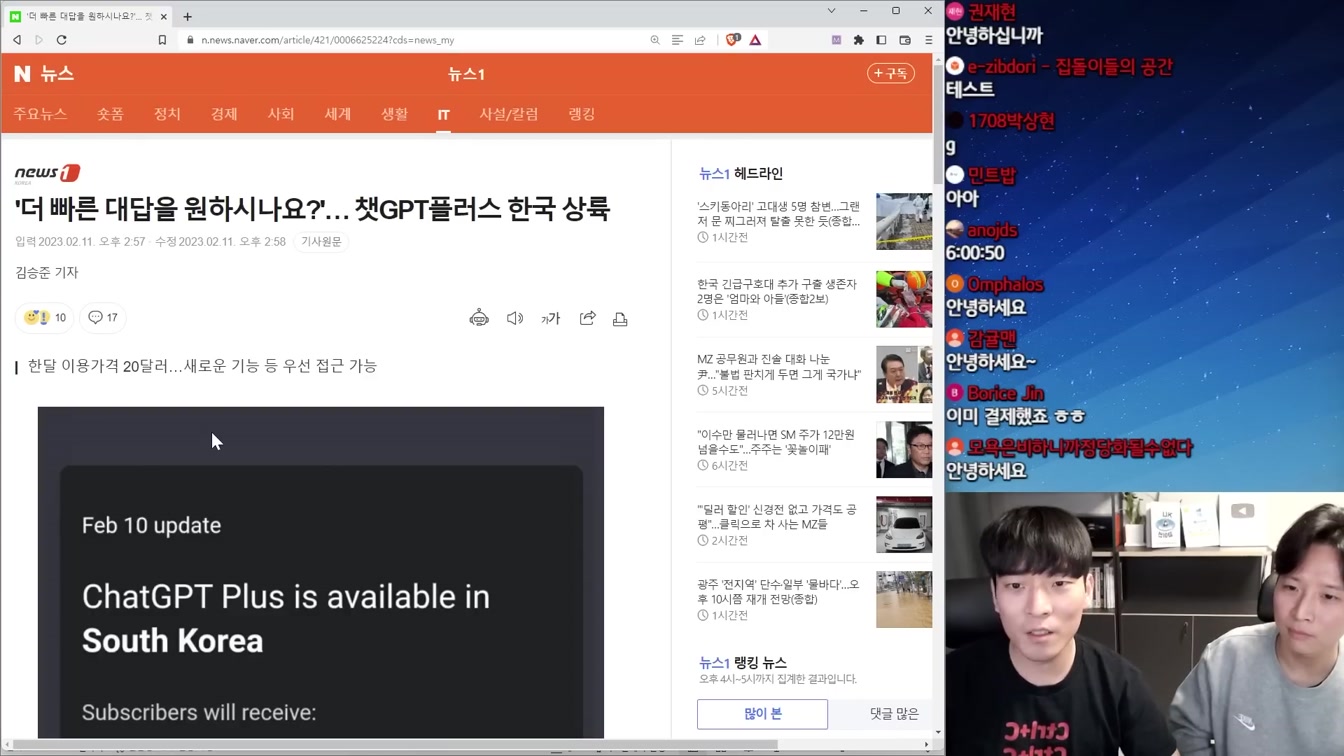The width and height of the screenshot is (1344, 756).
Task: Open a new browser tab with plus
Action: [x=187, y=16]
